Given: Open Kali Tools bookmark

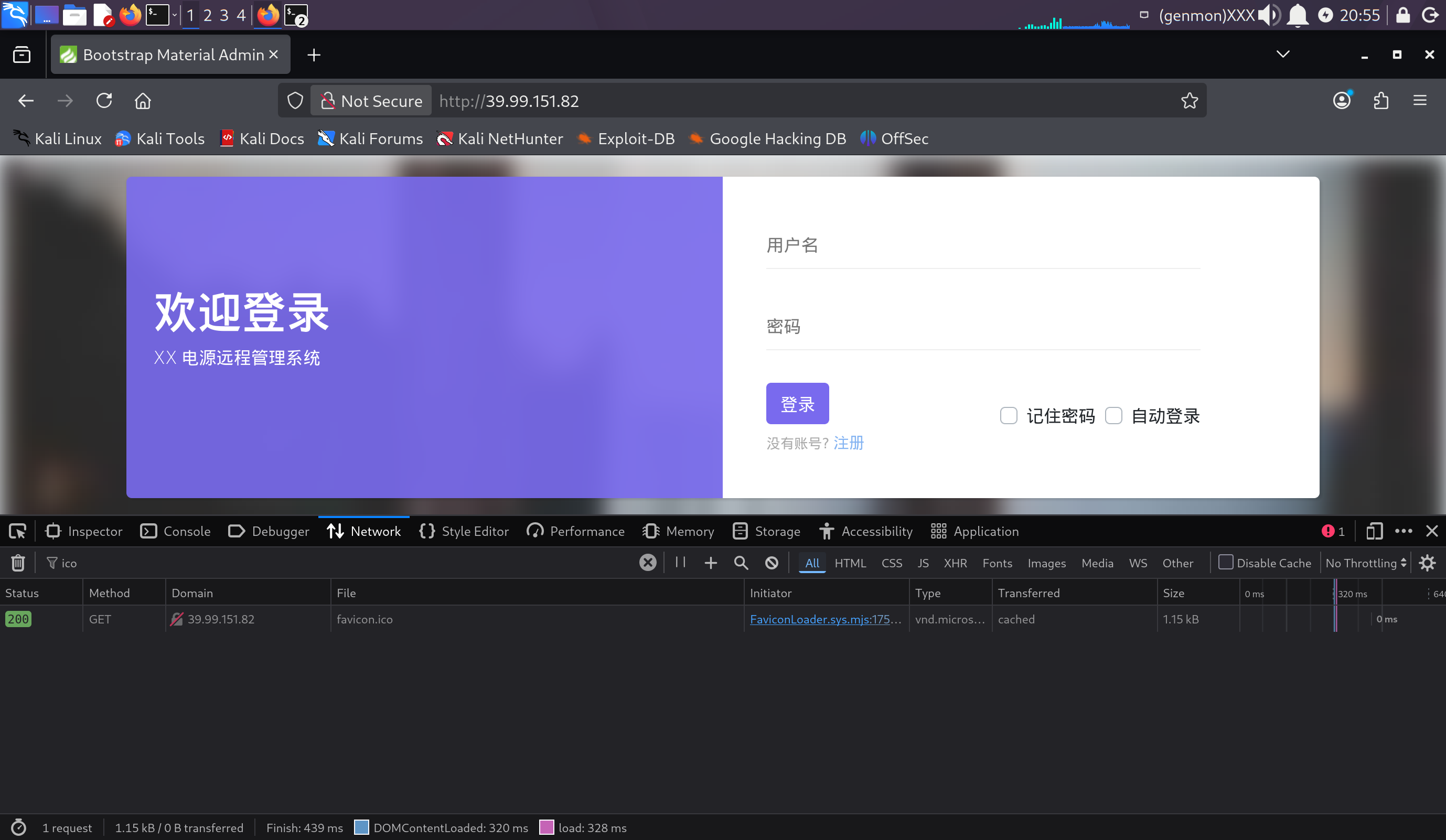Looking at the screenshot, I should 159,138.
